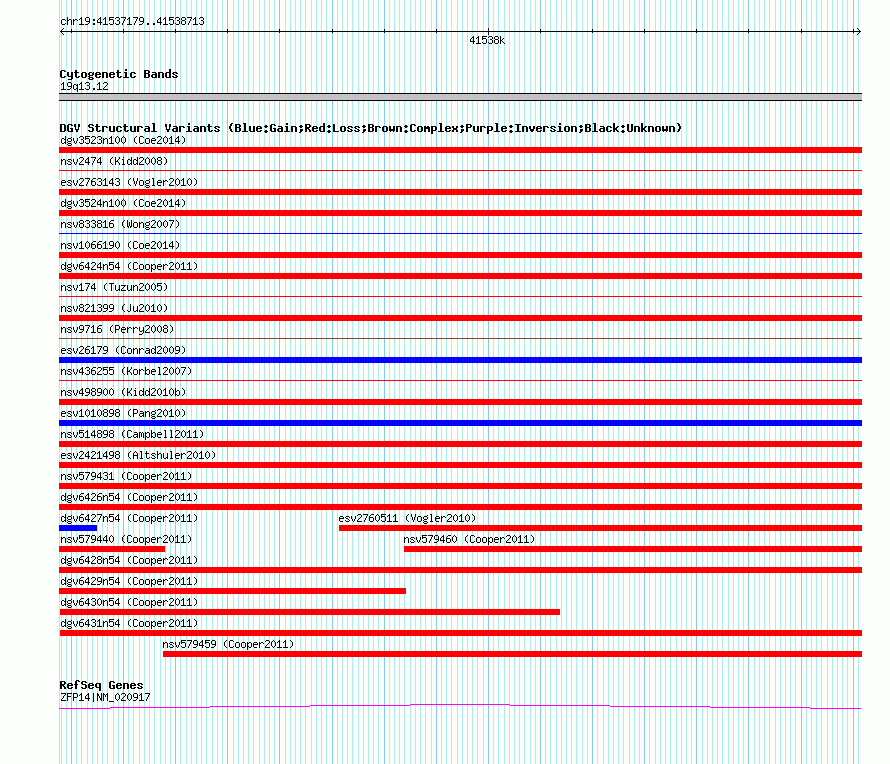Open variant dgv3524n100 (Coe2014)
The height and width of the screenshot is (764, 890).
pyautogui.click(x=123, y=203)
